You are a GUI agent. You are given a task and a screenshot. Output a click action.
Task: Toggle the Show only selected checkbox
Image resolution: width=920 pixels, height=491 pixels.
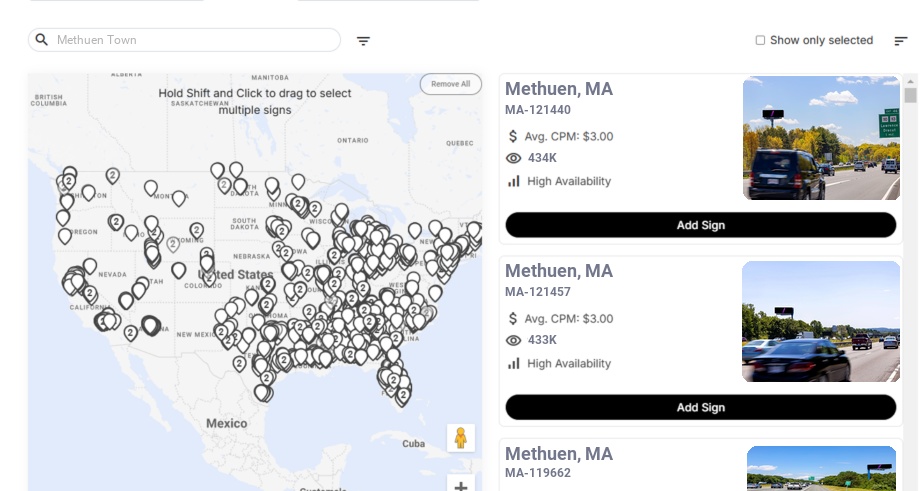click(x=760, y=40)
